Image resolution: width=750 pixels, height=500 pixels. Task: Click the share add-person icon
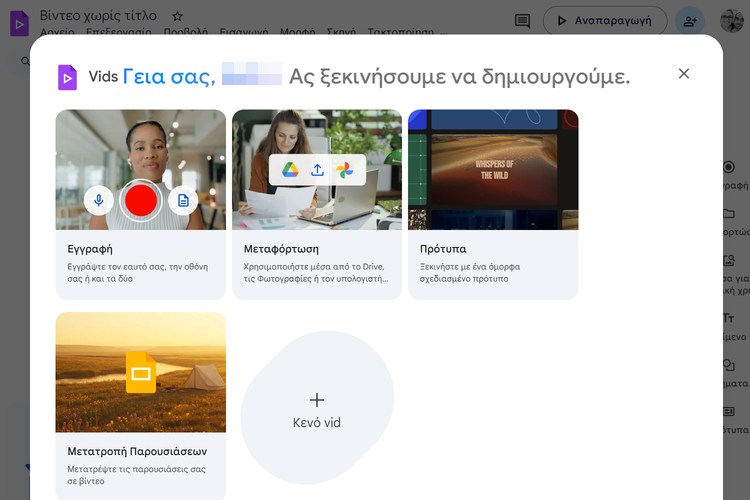689,20
